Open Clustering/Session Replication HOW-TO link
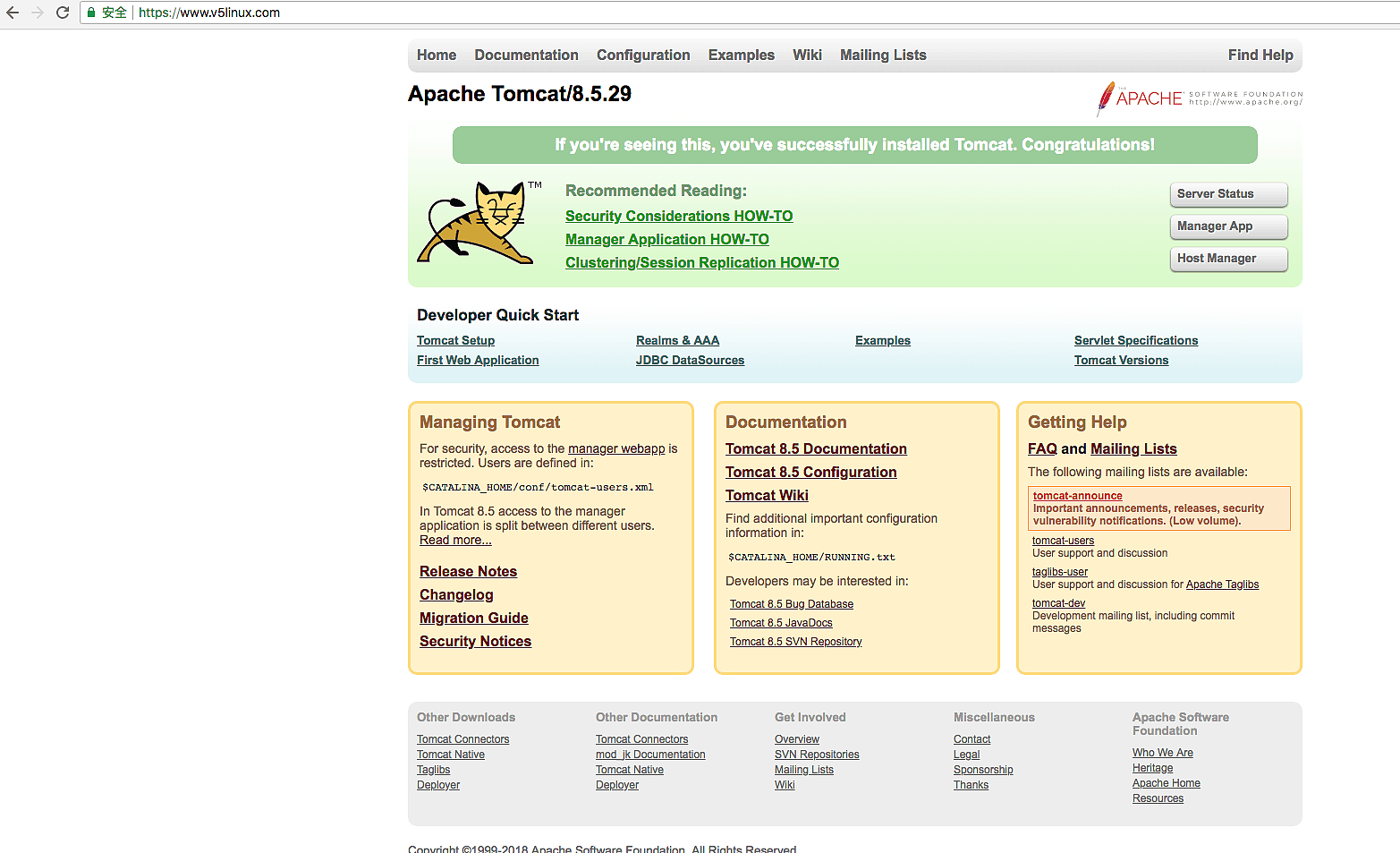This screenshot has width=1400, height=853. coord(701,263)
